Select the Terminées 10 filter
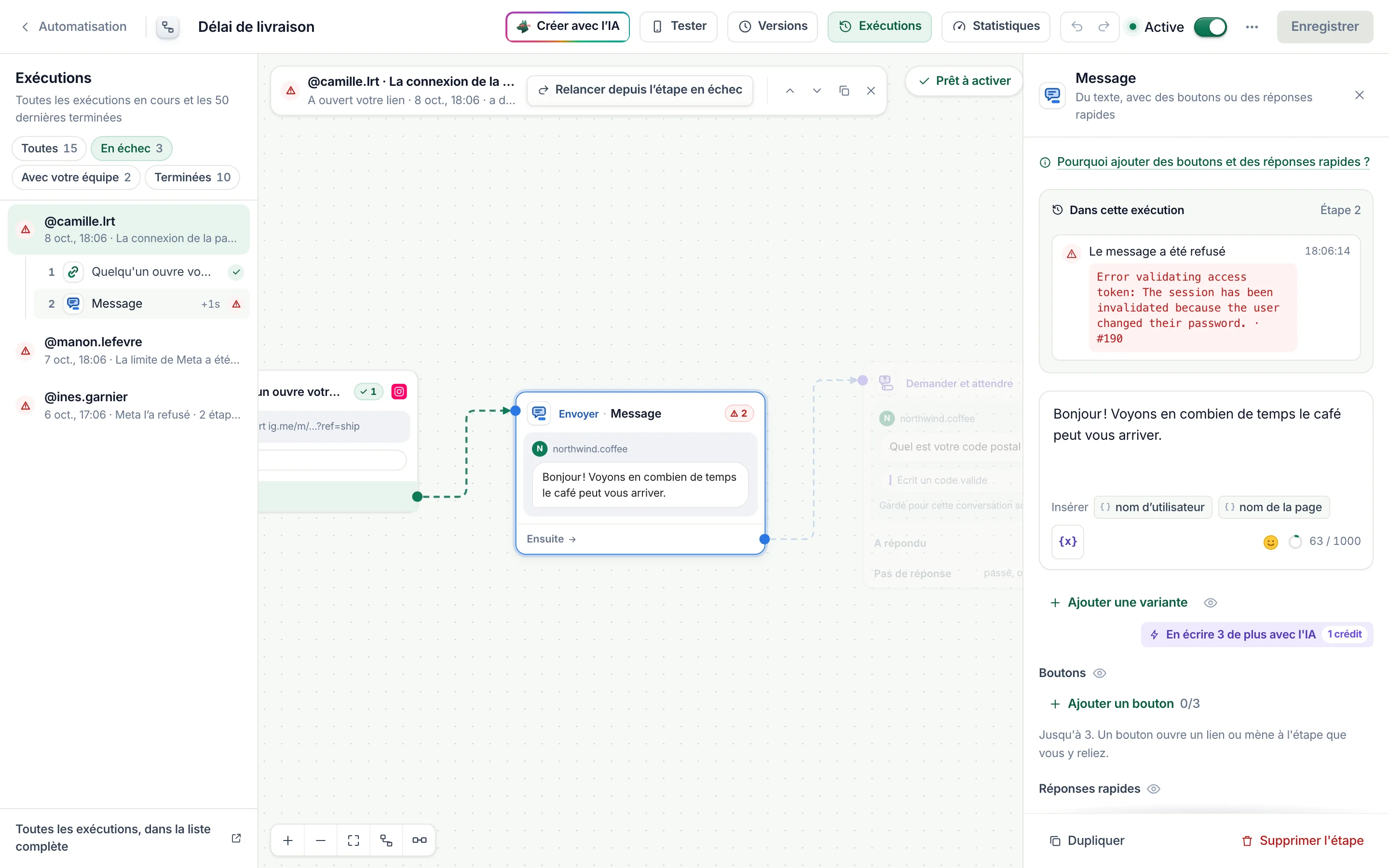Viewport: 1389px width, 868px height. click(x=192, y=177)
